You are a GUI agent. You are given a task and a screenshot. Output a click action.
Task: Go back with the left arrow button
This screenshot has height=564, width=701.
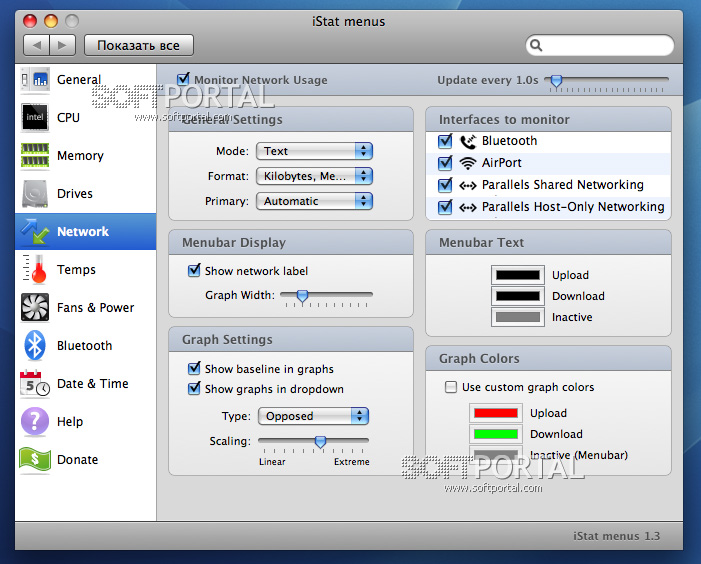pos(36,45)
